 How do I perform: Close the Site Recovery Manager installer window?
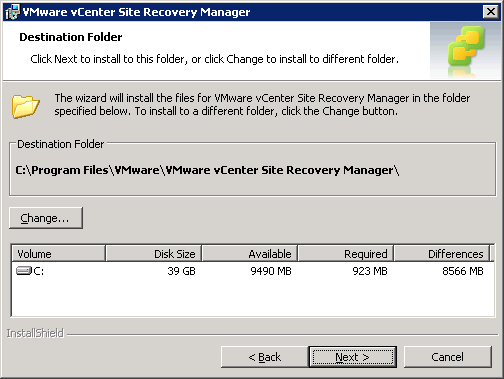pos(491,12)
